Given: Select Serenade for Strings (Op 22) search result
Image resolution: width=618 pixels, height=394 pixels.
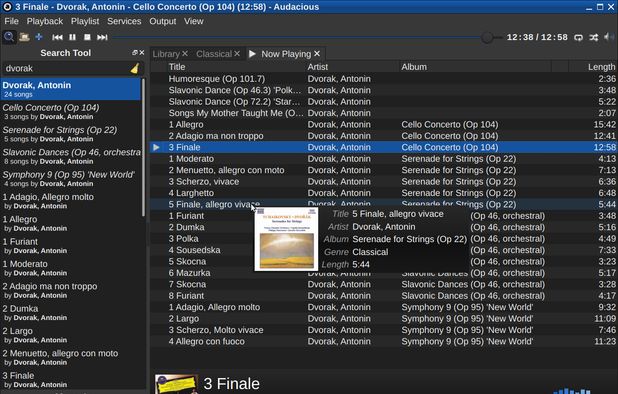Looking at the screenshot, I should 71,134.
